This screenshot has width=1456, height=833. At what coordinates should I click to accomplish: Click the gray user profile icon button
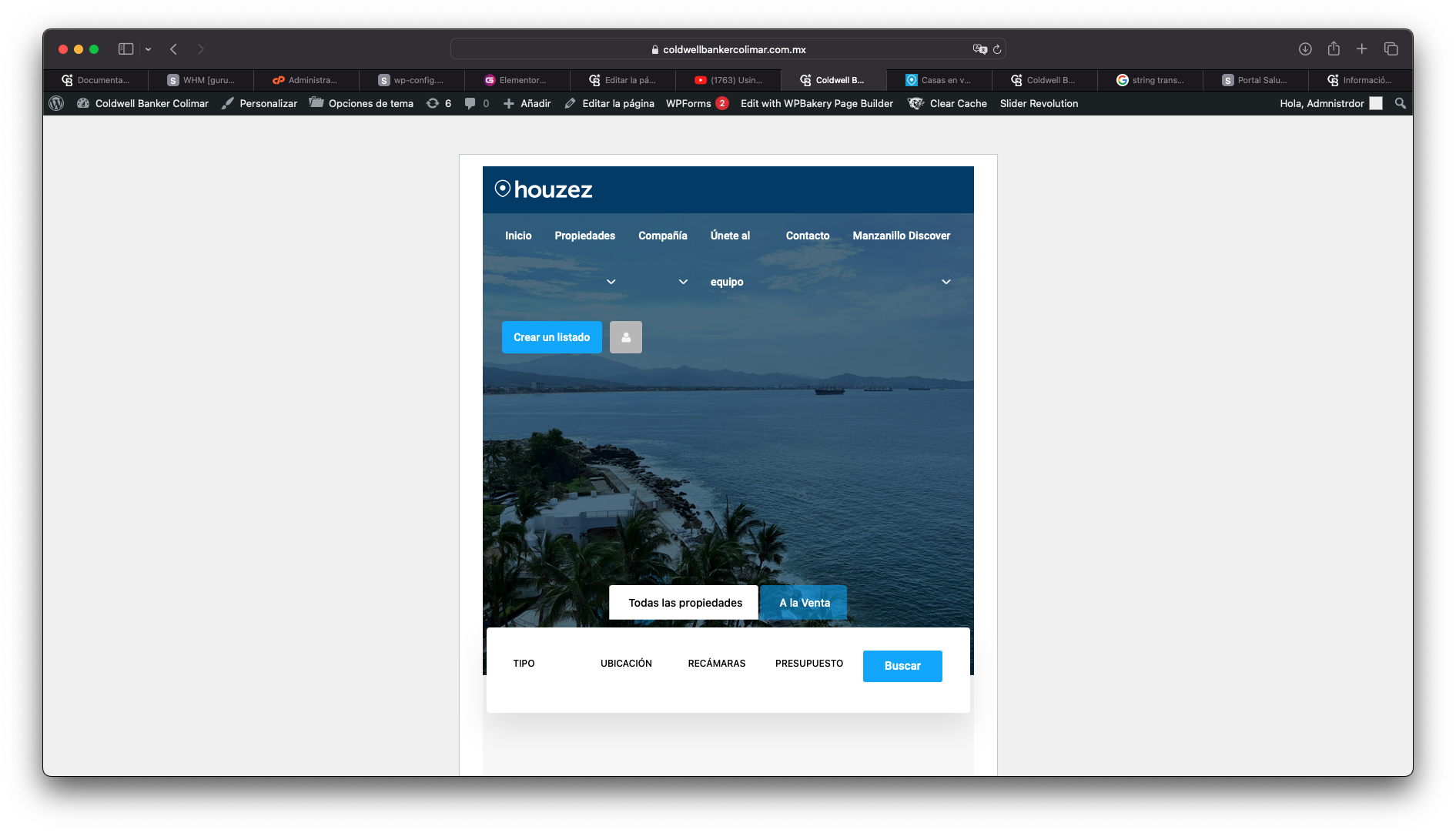point(626,337)
